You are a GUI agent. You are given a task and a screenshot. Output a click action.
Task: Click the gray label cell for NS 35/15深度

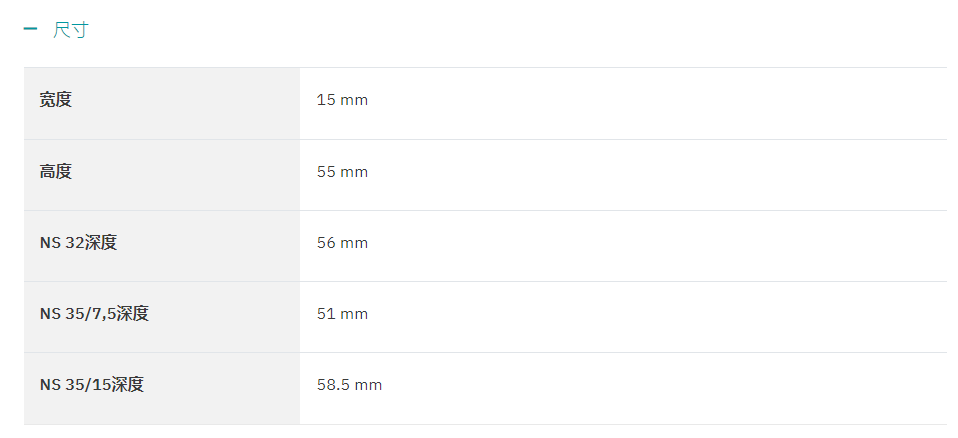[162, 388]
